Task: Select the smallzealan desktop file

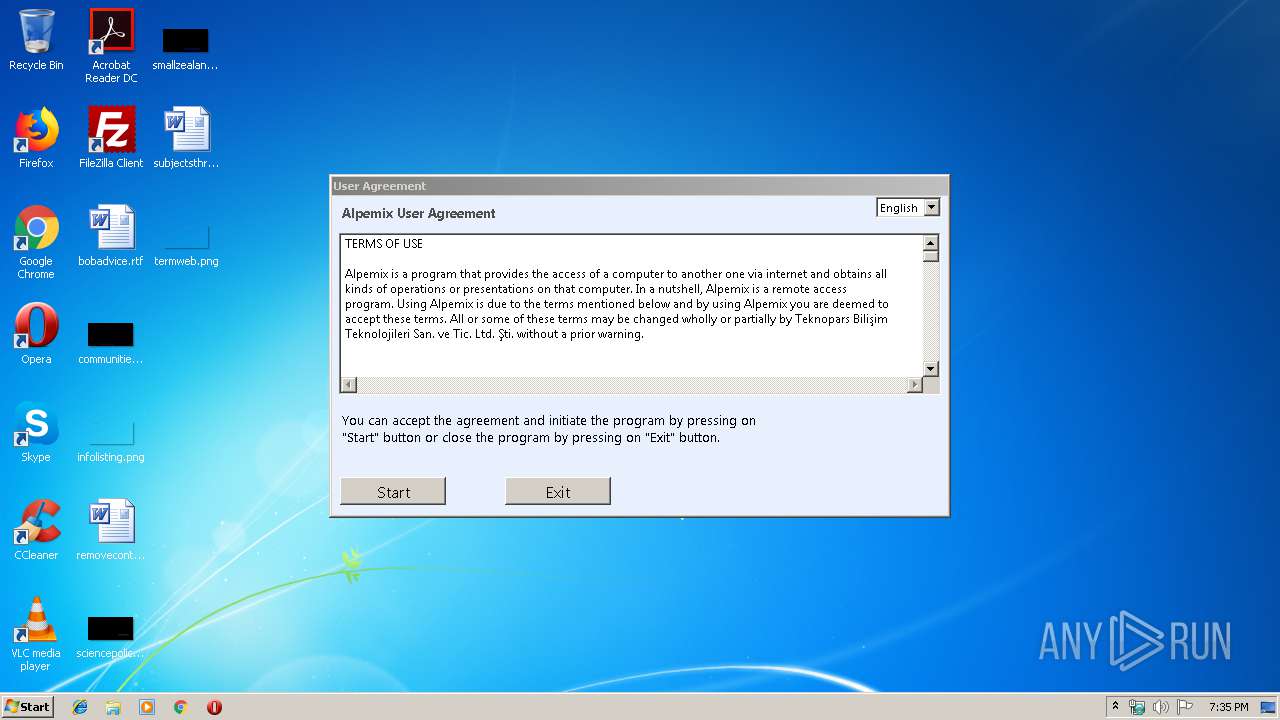Action: (x=186, y=48)
